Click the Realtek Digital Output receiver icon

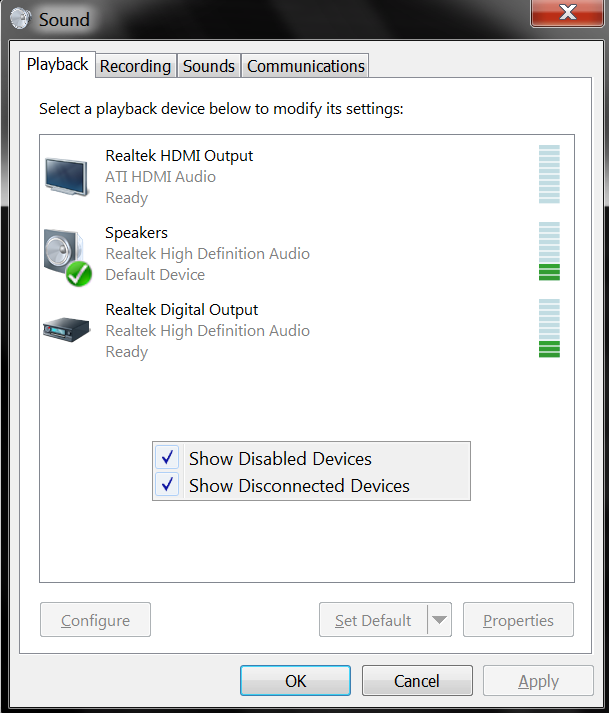(66, 330)
